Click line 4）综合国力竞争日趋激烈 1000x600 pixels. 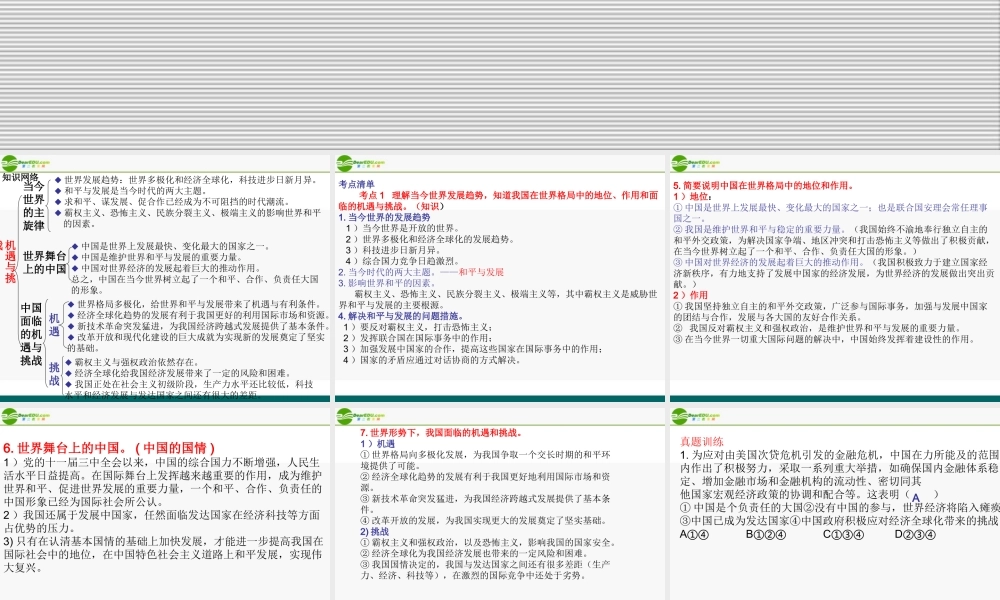[x=402, y=261]
